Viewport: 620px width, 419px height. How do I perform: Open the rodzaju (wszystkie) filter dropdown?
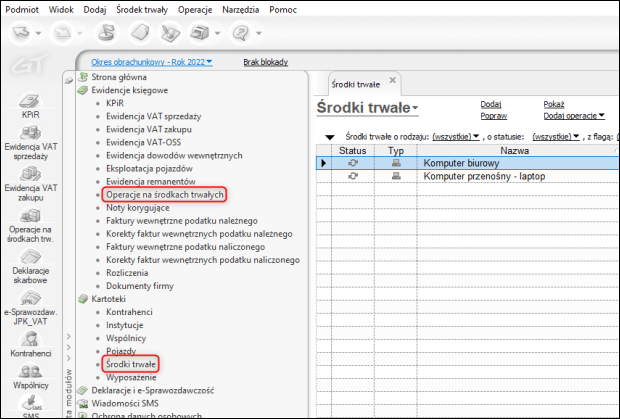click(x=456, y=137)
